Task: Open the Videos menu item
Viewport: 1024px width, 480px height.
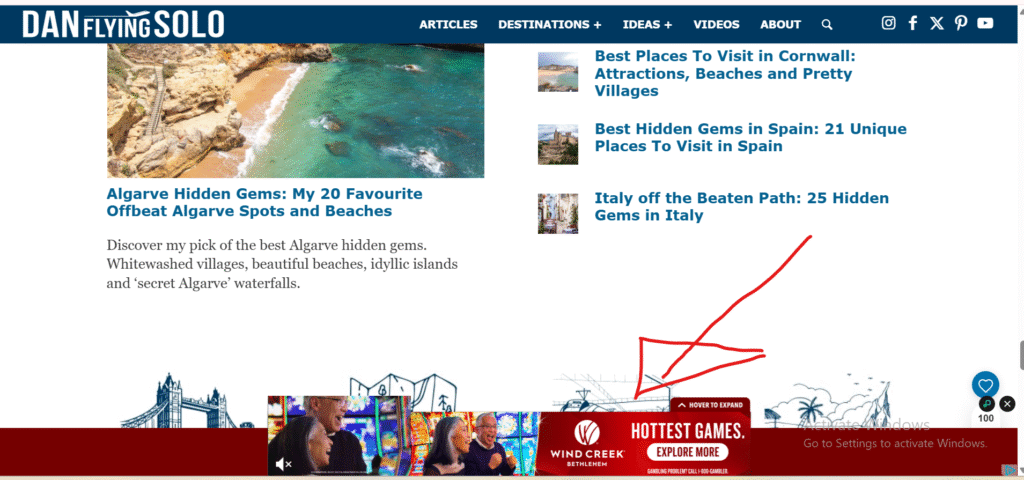Action: [x=716, y=24]
